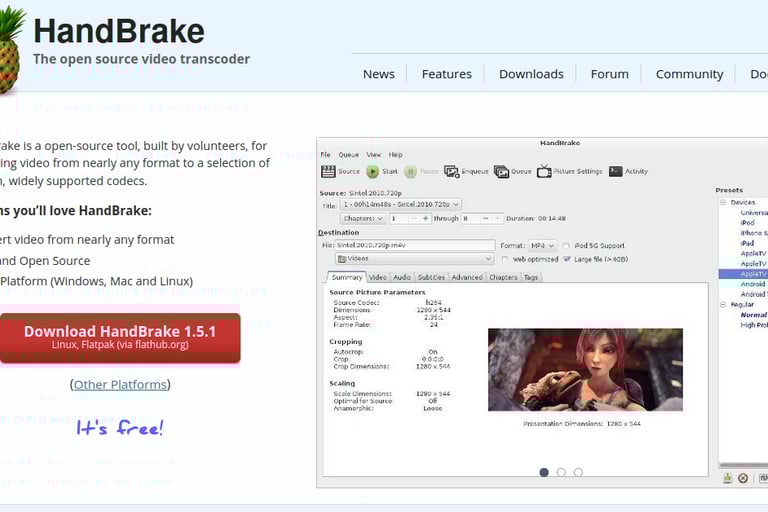This screenshot has height=512, width=768.
Task: Open the Chapters range type dropdown
Action: point(363,219)
